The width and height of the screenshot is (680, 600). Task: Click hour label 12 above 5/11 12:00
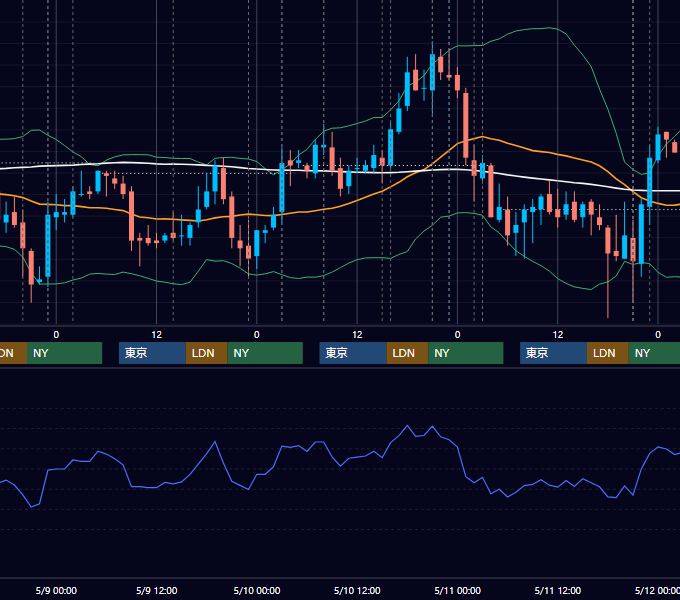coord(558,335)
